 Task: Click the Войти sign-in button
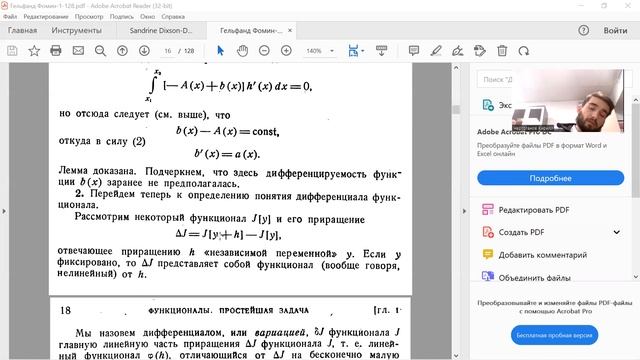tap(616, 30)
